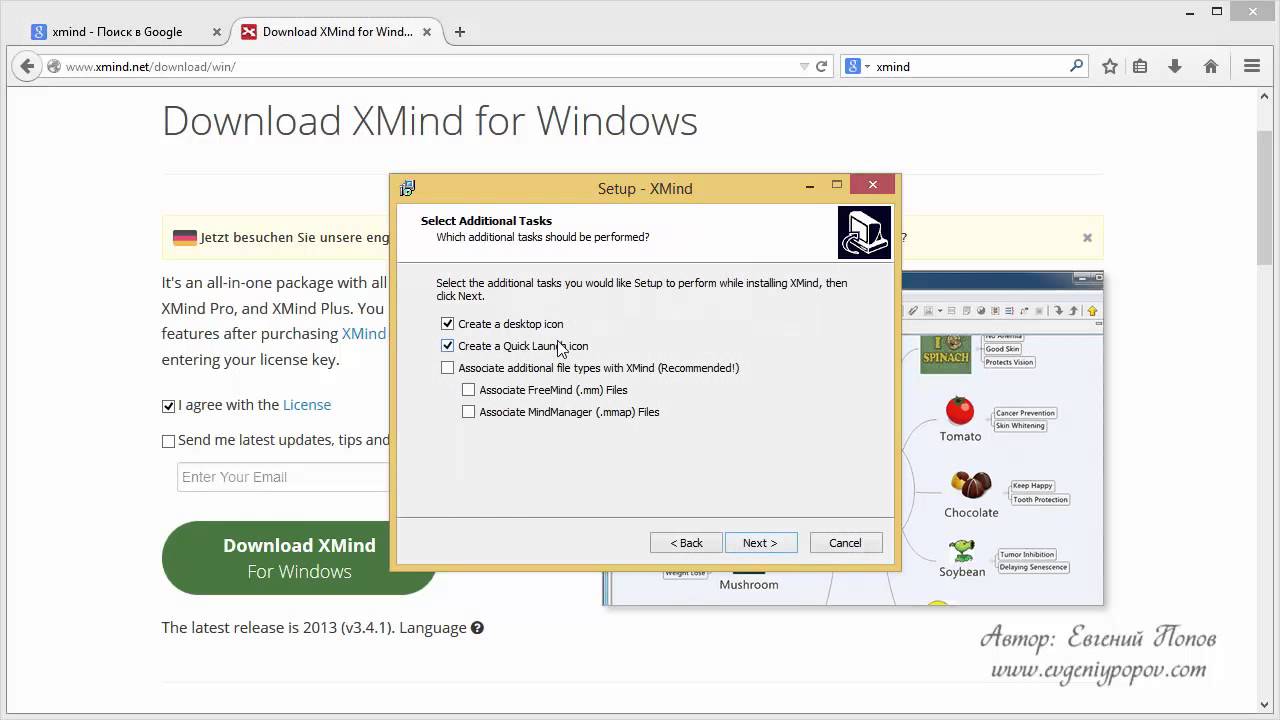Untick the 'I agree with the License' checkbox
Image resolution: width=1280 pixels, height=720 pixels.
168,406
